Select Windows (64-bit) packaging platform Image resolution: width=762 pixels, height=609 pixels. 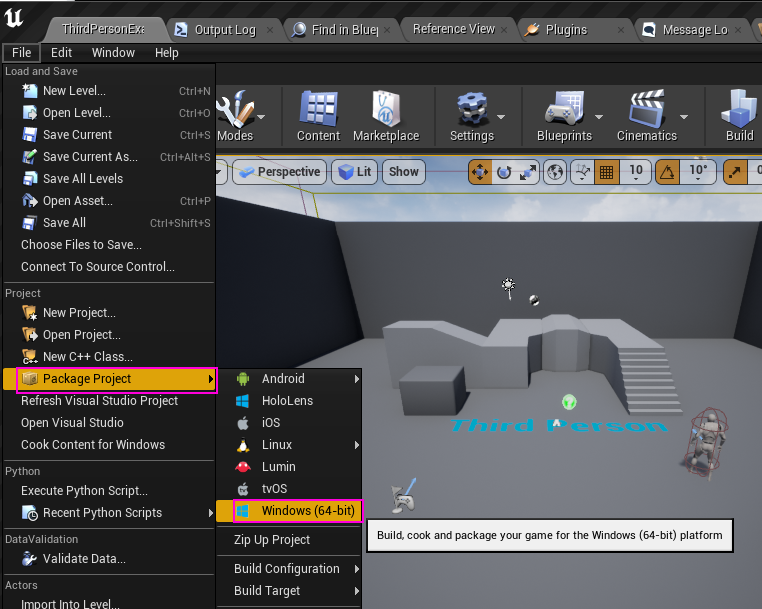(289, 510)
